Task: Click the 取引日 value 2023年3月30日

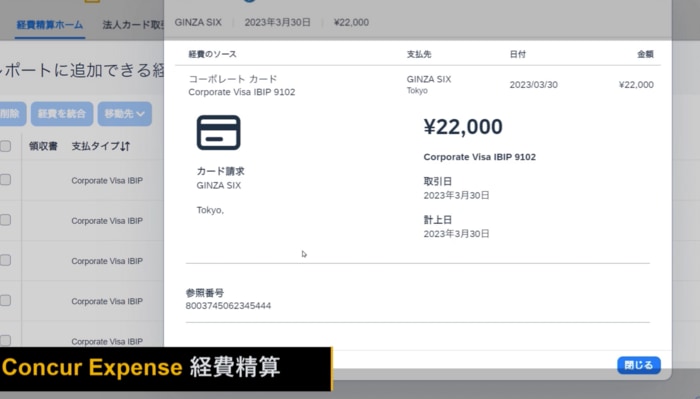Action: [x=456, y=195]
